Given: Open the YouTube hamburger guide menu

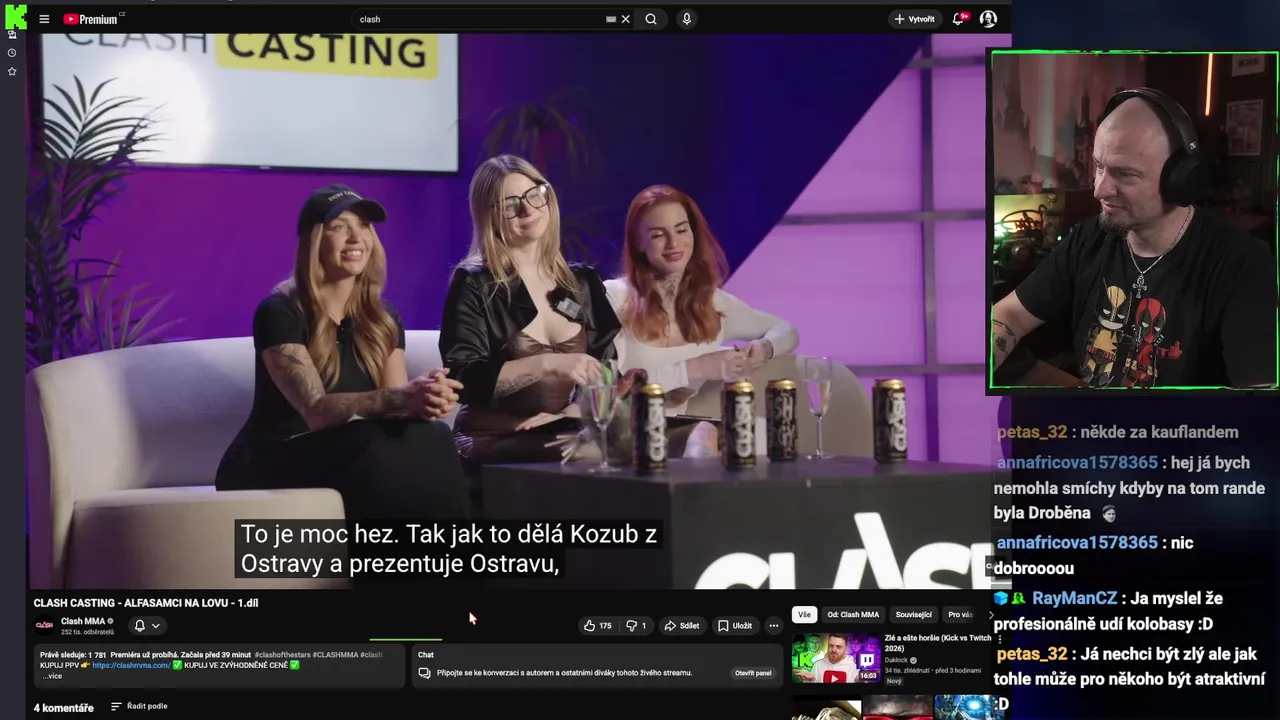Looking at the screenshot, I should [44, 19].
